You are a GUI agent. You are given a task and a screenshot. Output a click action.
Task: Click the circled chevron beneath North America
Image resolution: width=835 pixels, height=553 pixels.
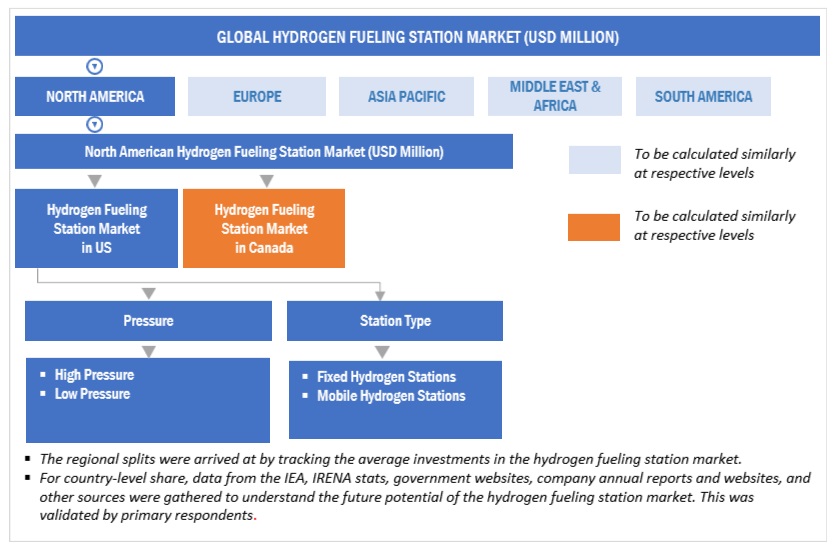coord(95,125)
